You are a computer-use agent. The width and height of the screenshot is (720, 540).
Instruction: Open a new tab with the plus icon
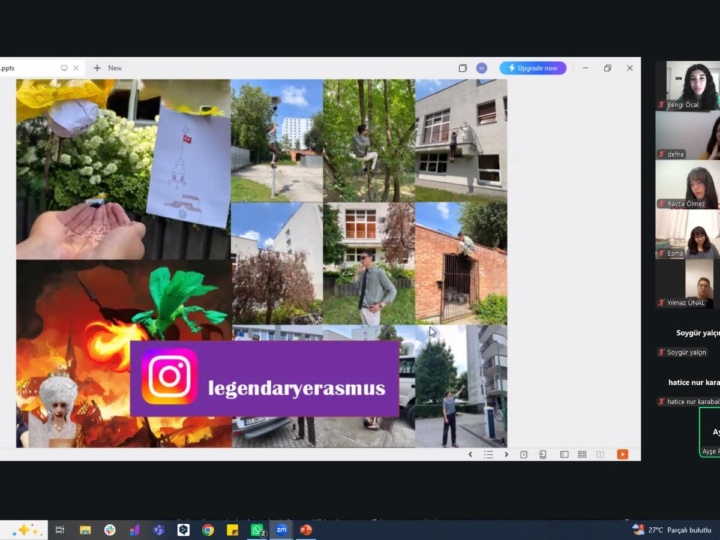click(97, 68)
